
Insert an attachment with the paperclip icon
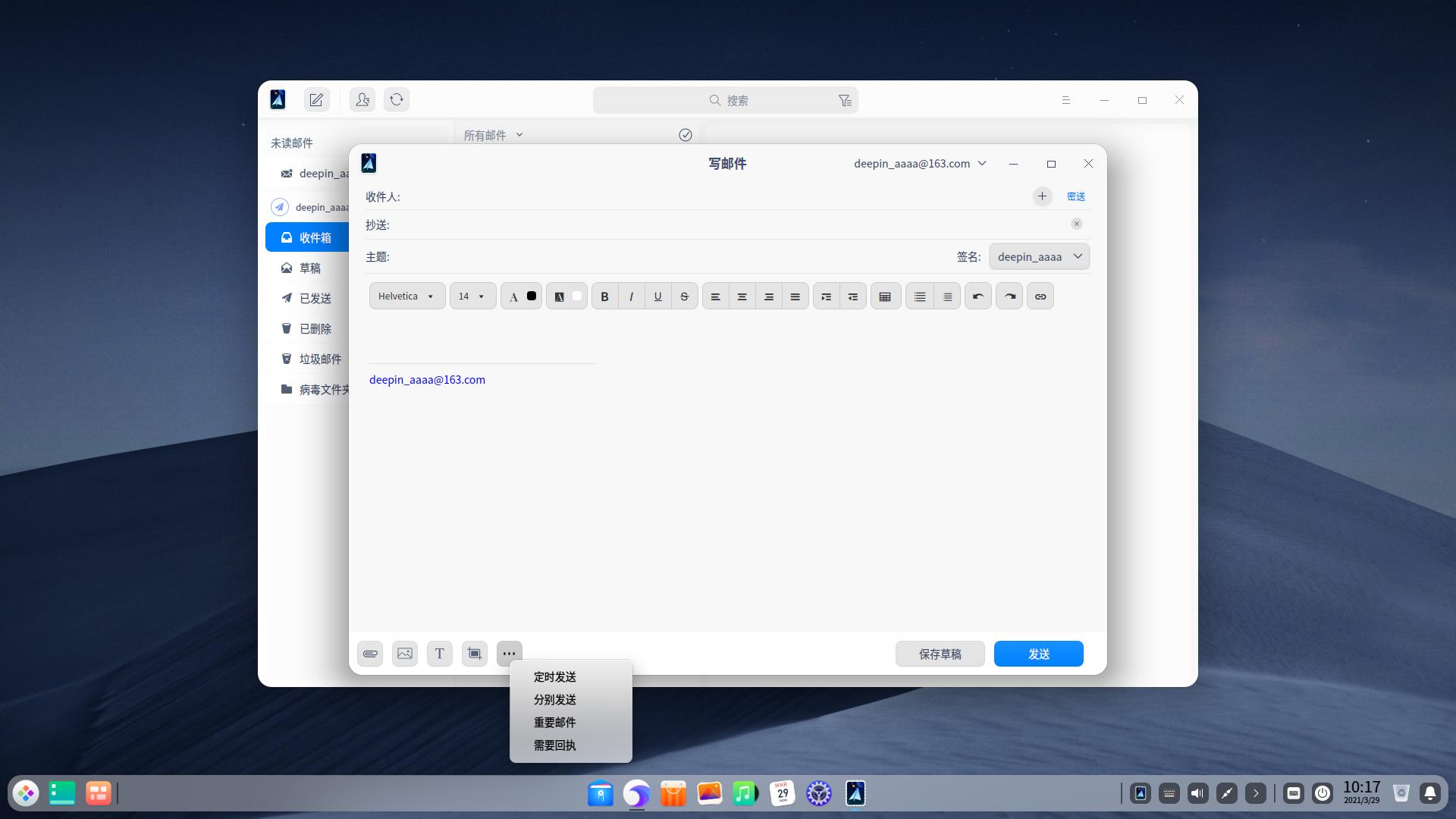(369, 653)
